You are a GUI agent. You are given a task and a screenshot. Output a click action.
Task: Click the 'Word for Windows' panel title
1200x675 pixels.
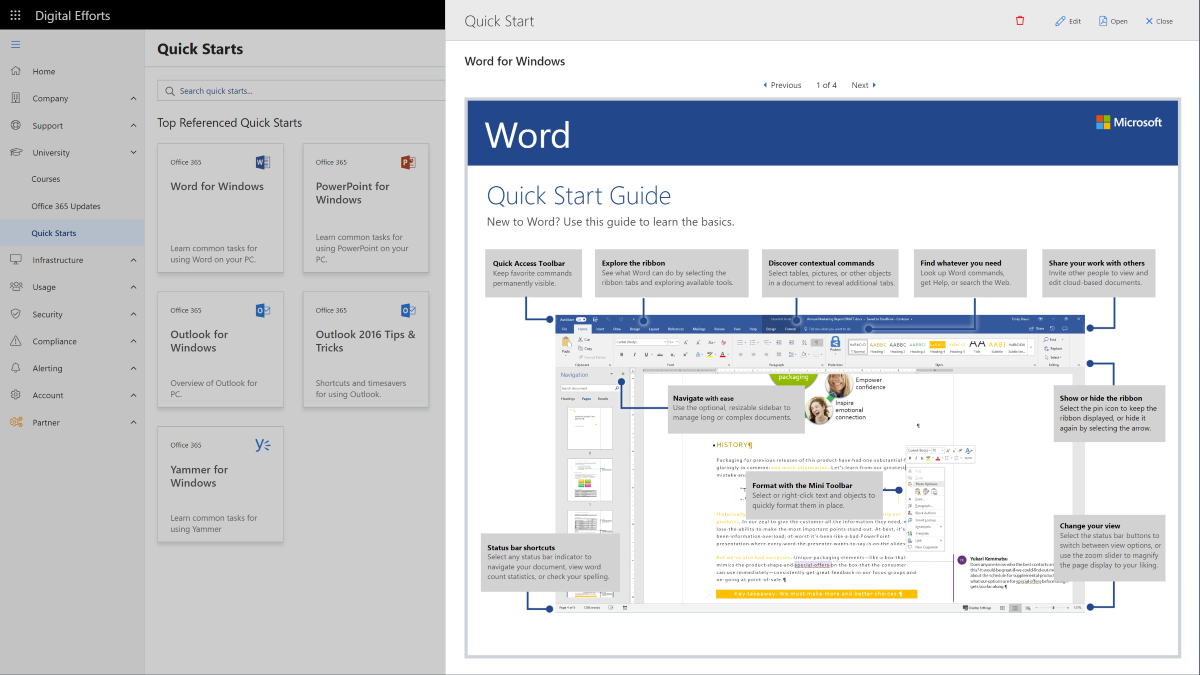(x=515, y=61)
